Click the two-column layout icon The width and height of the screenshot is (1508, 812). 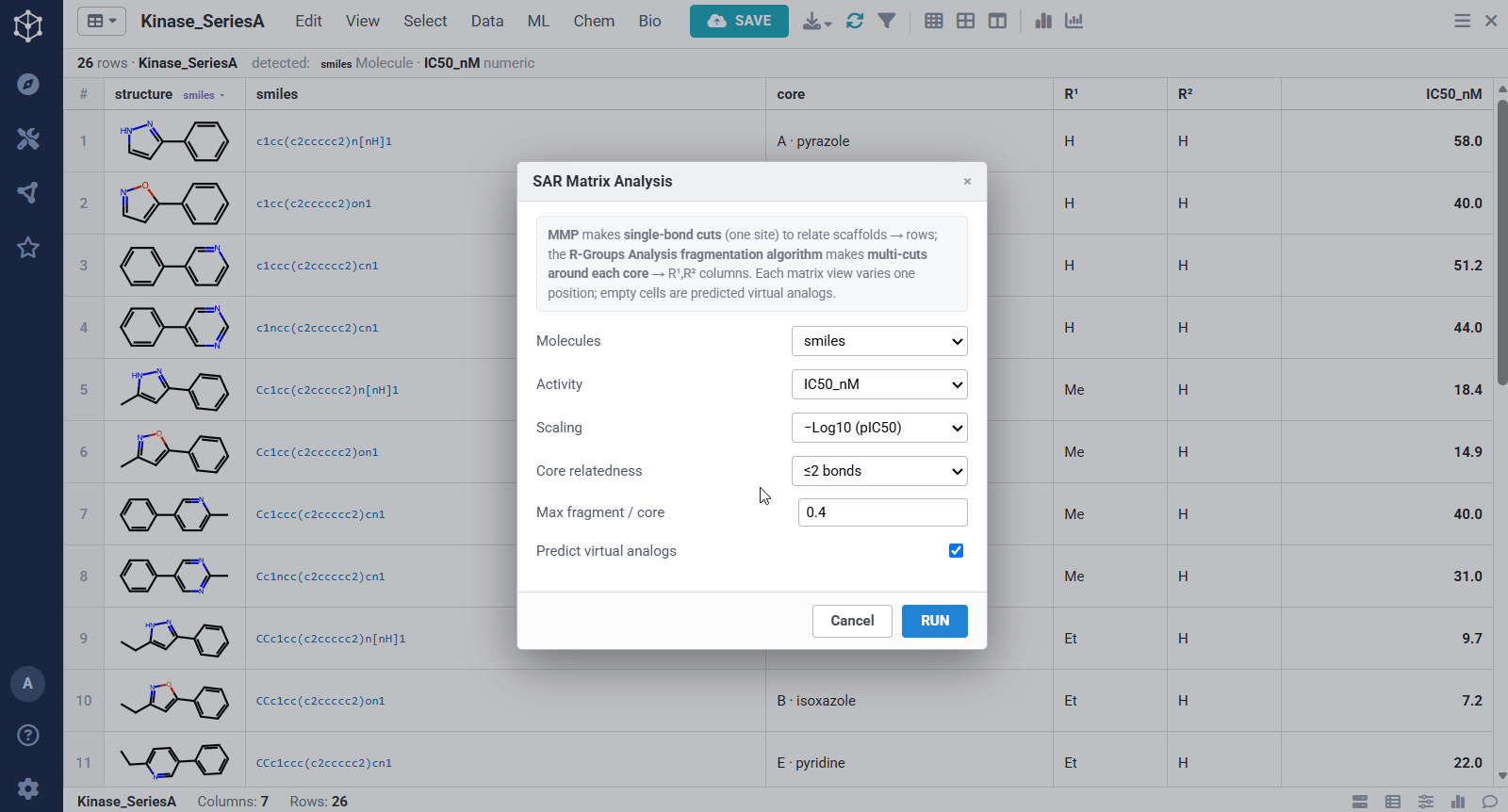(998, 21)
